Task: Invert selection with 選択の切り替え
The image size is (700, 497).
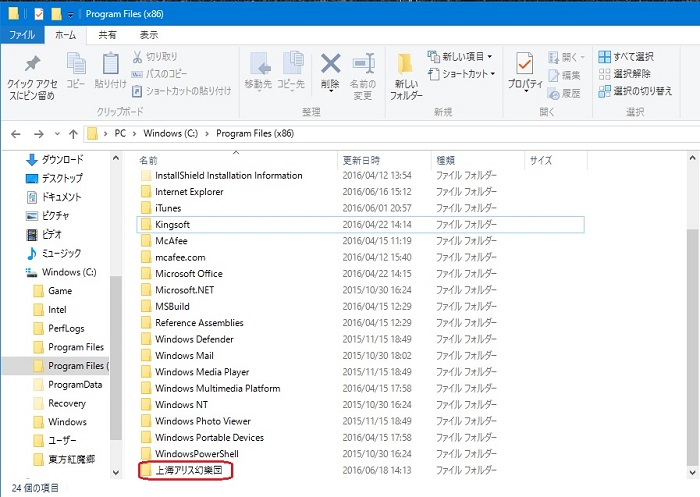Action: pyautogui.click(x=635, y=91)
